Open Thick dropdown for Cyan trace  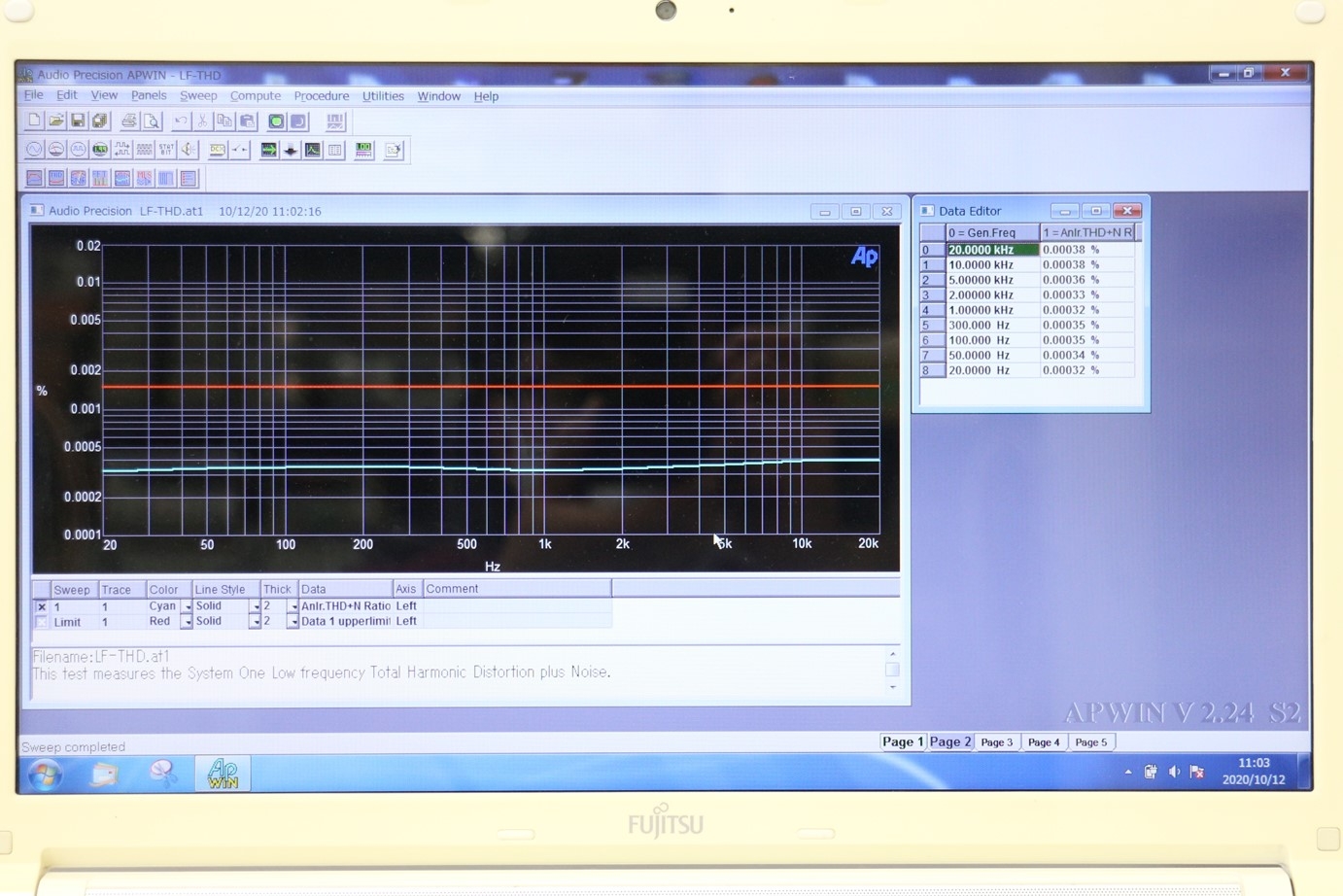pyautogui.click(x=293, y=606)
